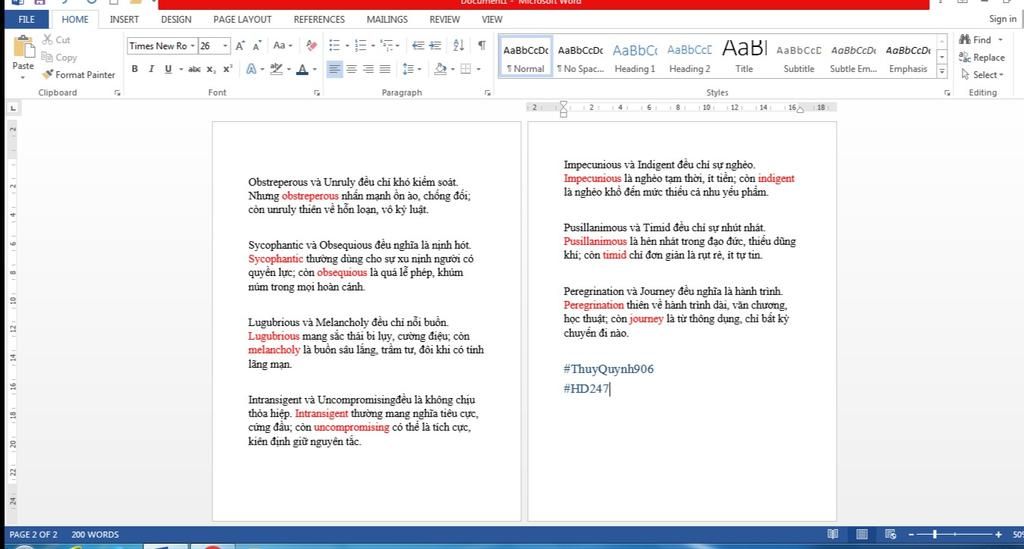
Task: Click the Sort paragraph icon
Action: (x=458, y=45)
